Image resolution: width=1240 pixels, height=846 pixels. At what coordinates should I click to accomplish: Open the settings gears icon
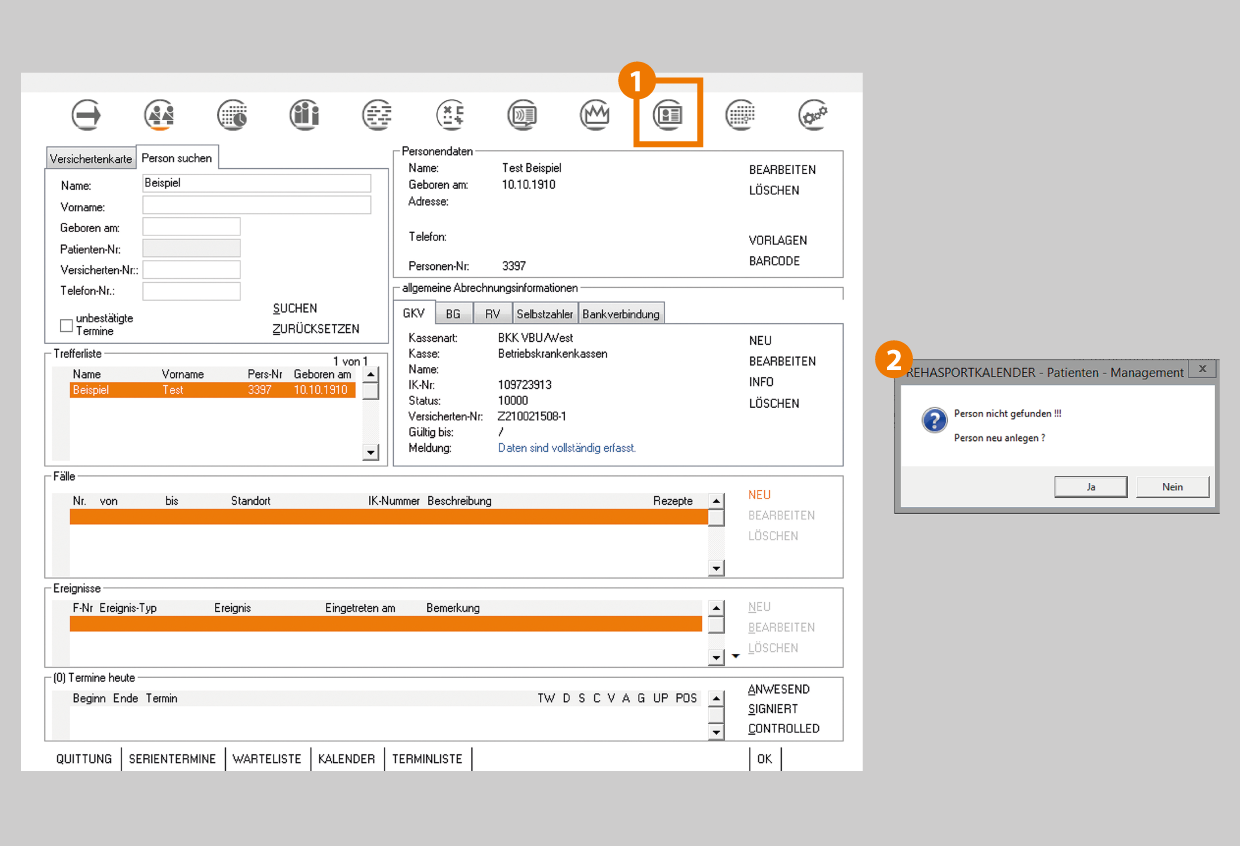coord(813,115)
